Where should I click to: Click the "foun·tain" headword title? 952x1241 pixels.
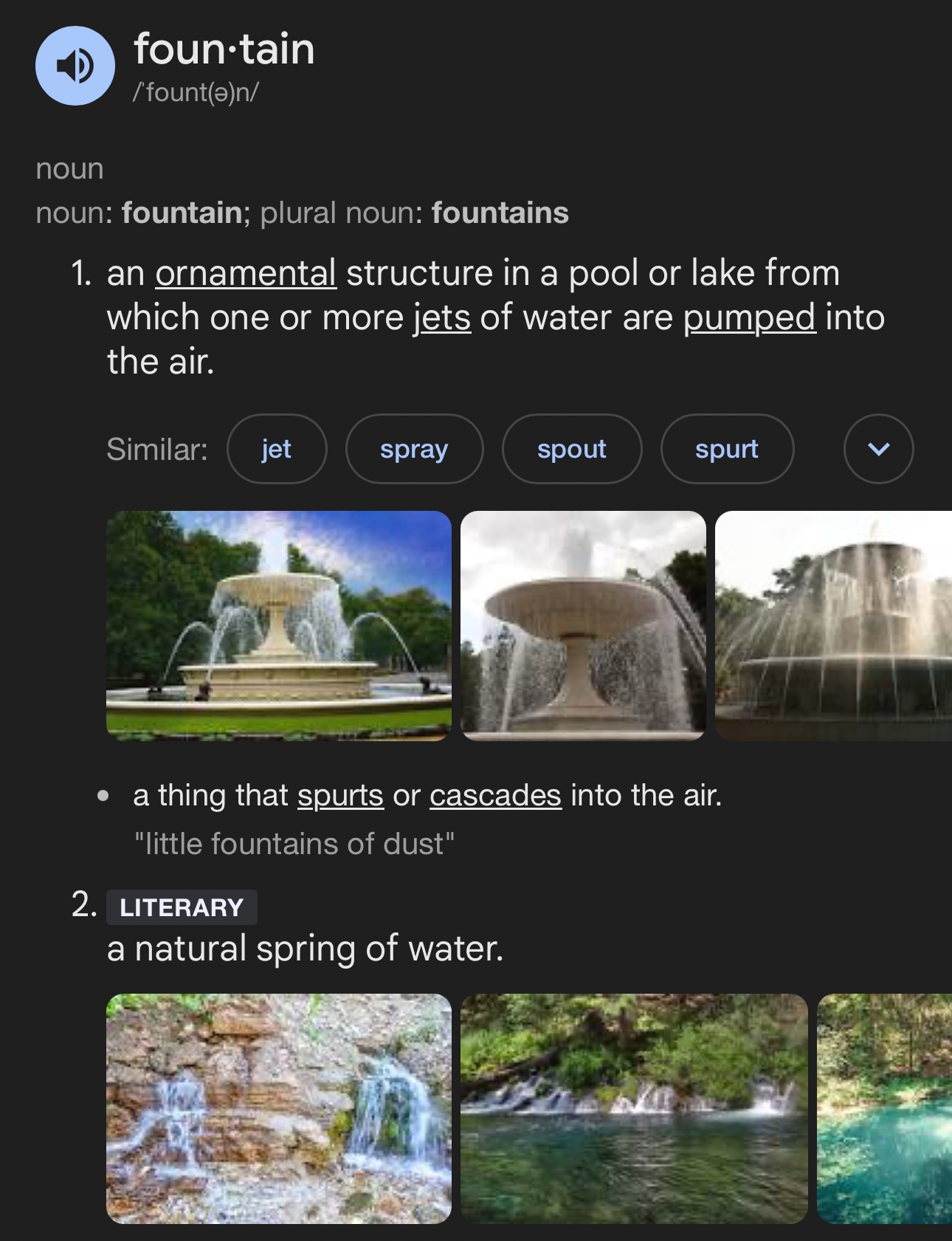click(x=224, y=49)
